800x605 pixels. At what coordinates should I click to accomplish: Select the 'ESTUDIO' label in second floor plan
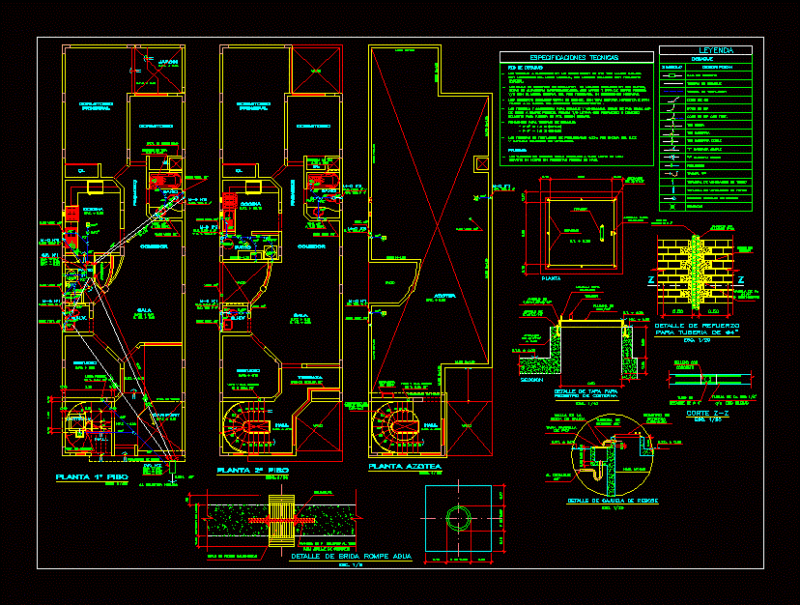click(x=247, y=370)
